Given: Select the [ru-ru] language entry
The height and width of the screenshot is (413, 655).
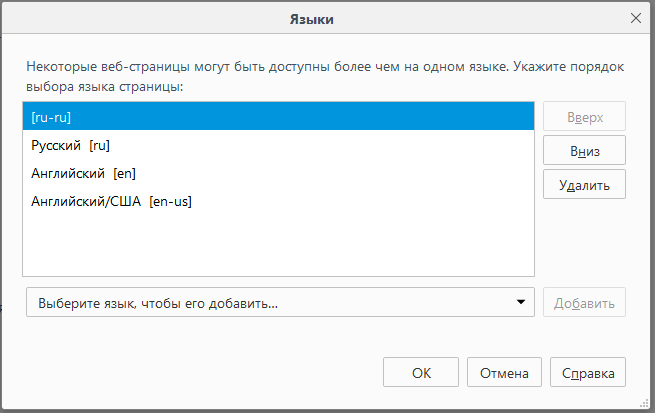Looking at the screenshot, I should pyautogui.click(x=278, y=117).
